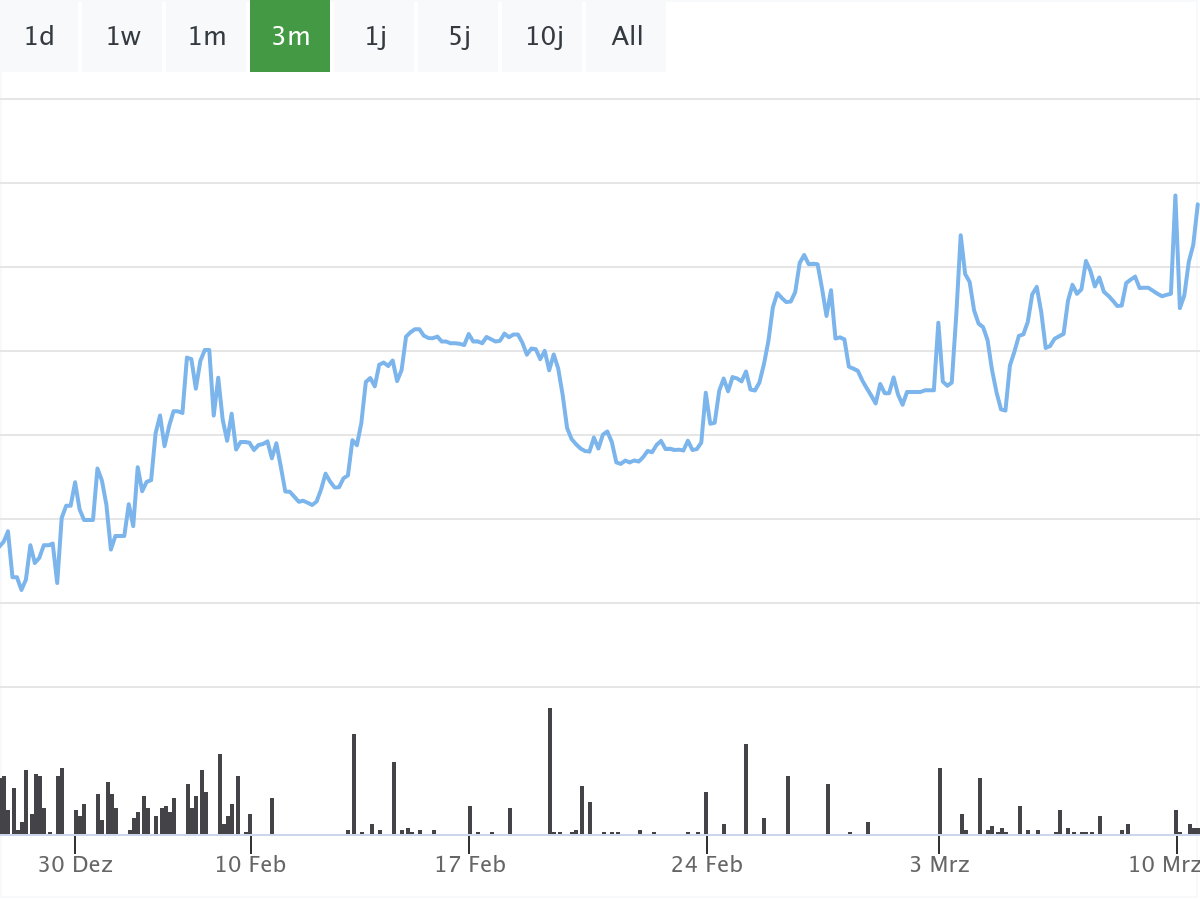Switch chart to 1j range
This screenshot has height=900, width=1200.
click(x=375, y=37)
